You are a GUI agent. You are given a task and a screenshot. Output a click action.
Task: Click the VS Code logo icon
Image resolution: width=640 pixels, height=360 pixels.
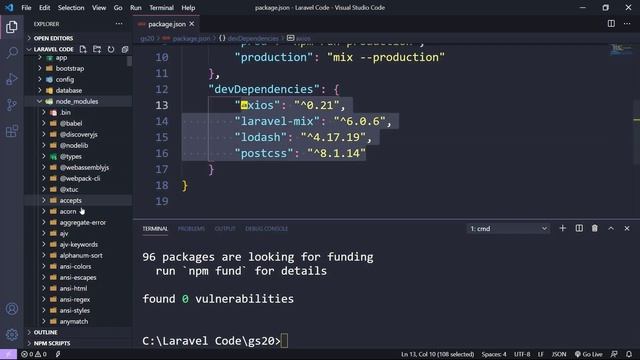coord(9,7)
